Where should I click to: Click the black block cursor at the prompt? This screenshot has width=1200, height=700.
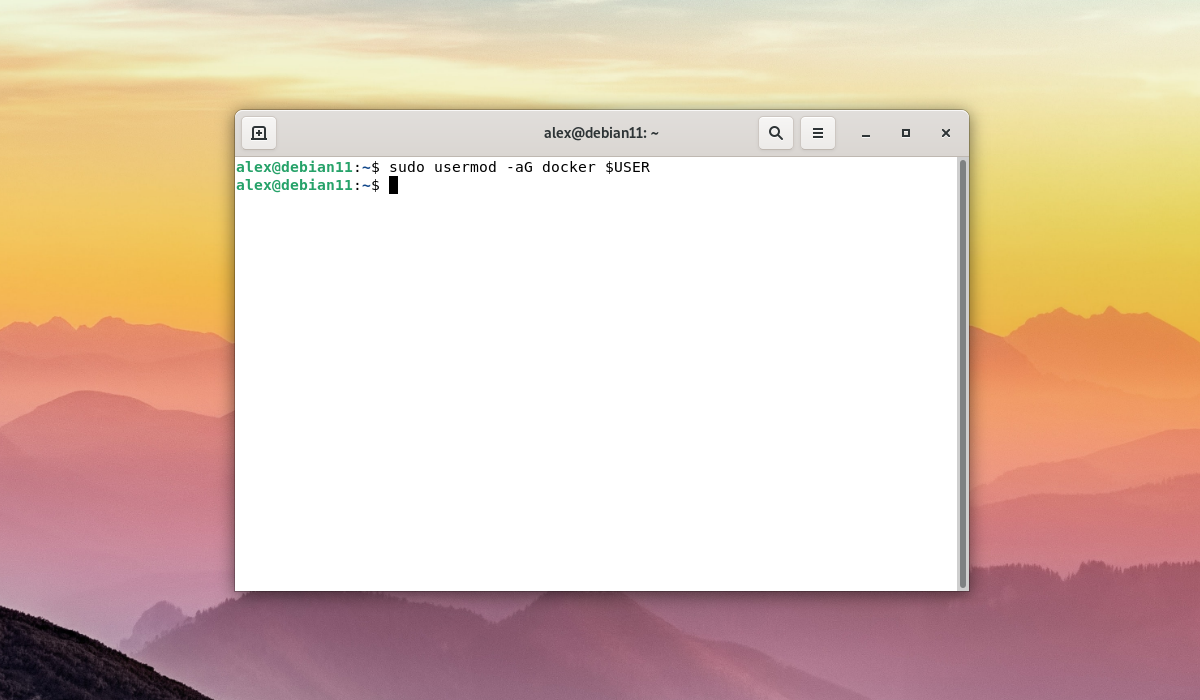point(393,185)
